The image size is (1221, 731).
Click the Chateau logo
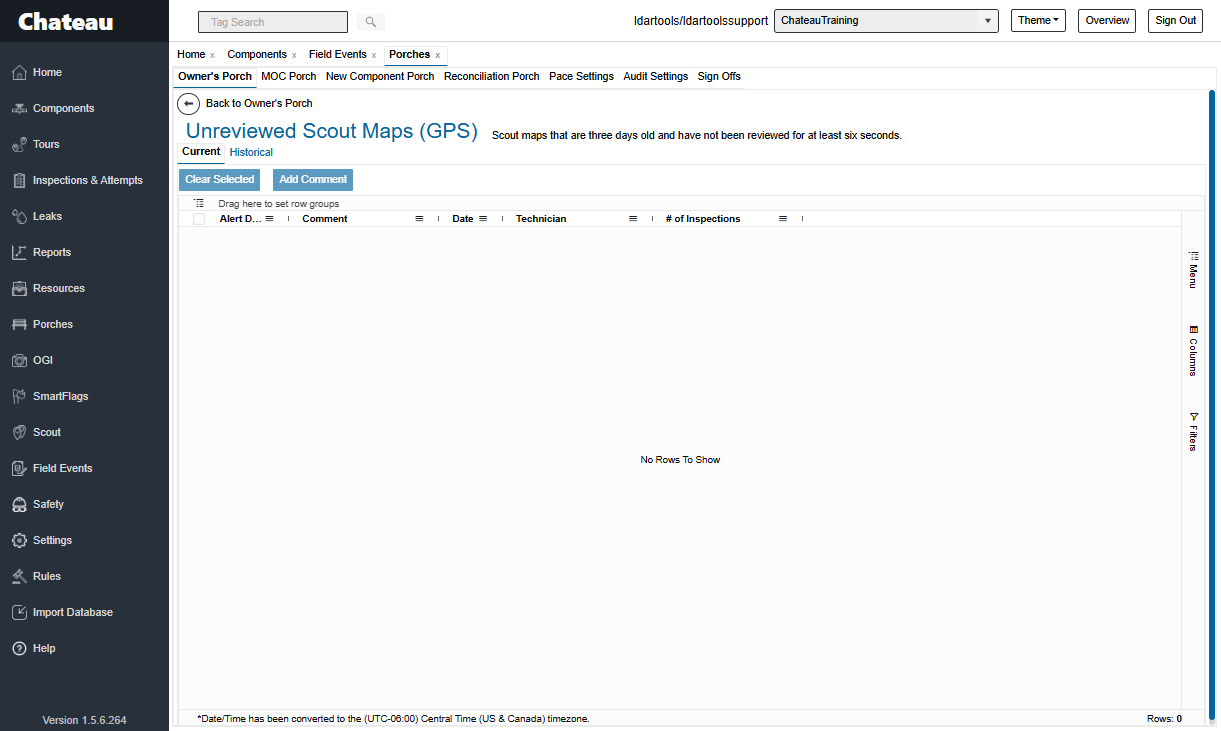click(x=66, y=21)
